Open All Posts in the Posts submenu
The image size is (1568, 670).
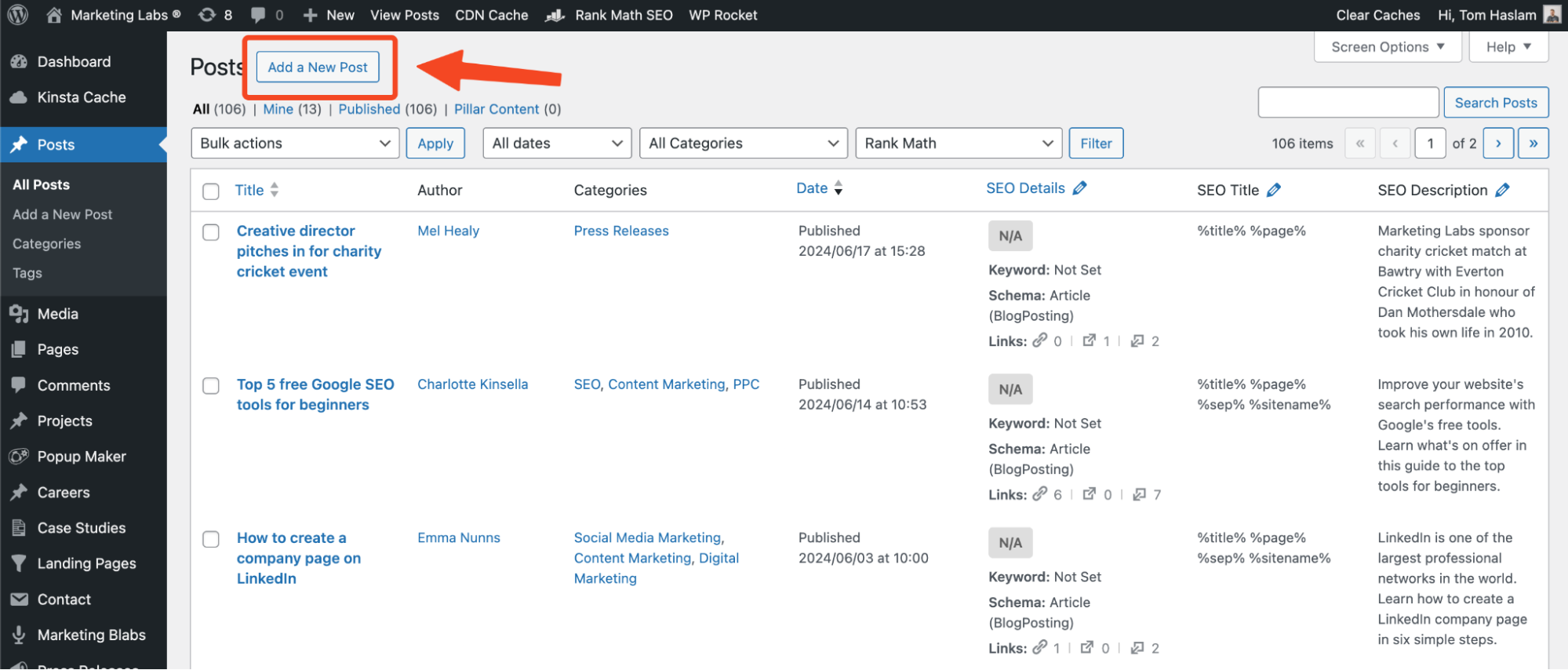click(x=41, y=184)
